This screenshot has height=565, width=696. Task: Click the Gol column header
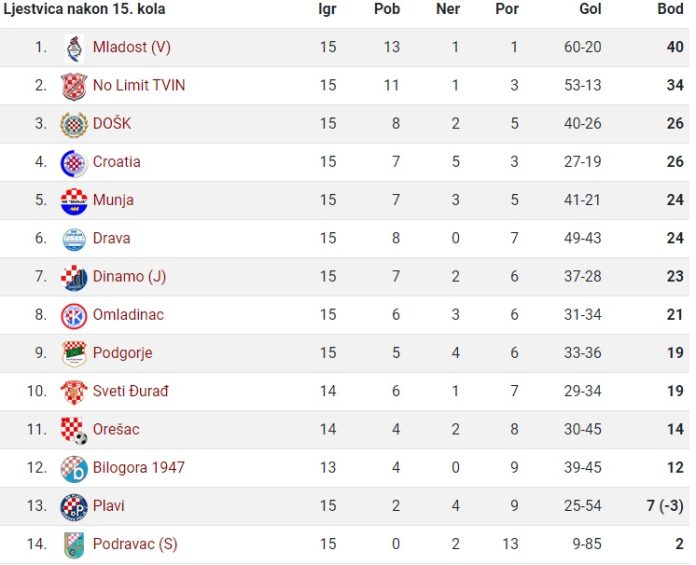tap(590, 9)
